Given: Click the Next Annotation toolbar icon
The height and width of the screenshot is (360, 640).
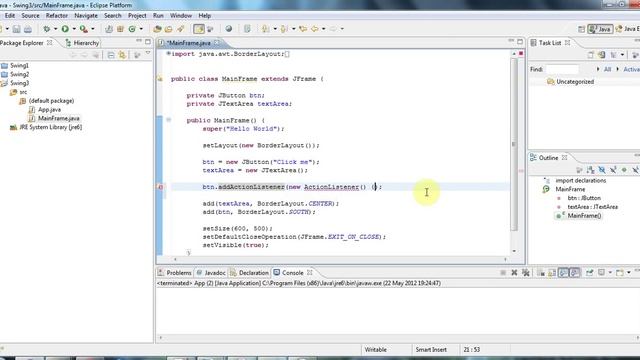Looking at the screenshot, I should (266, 29).
